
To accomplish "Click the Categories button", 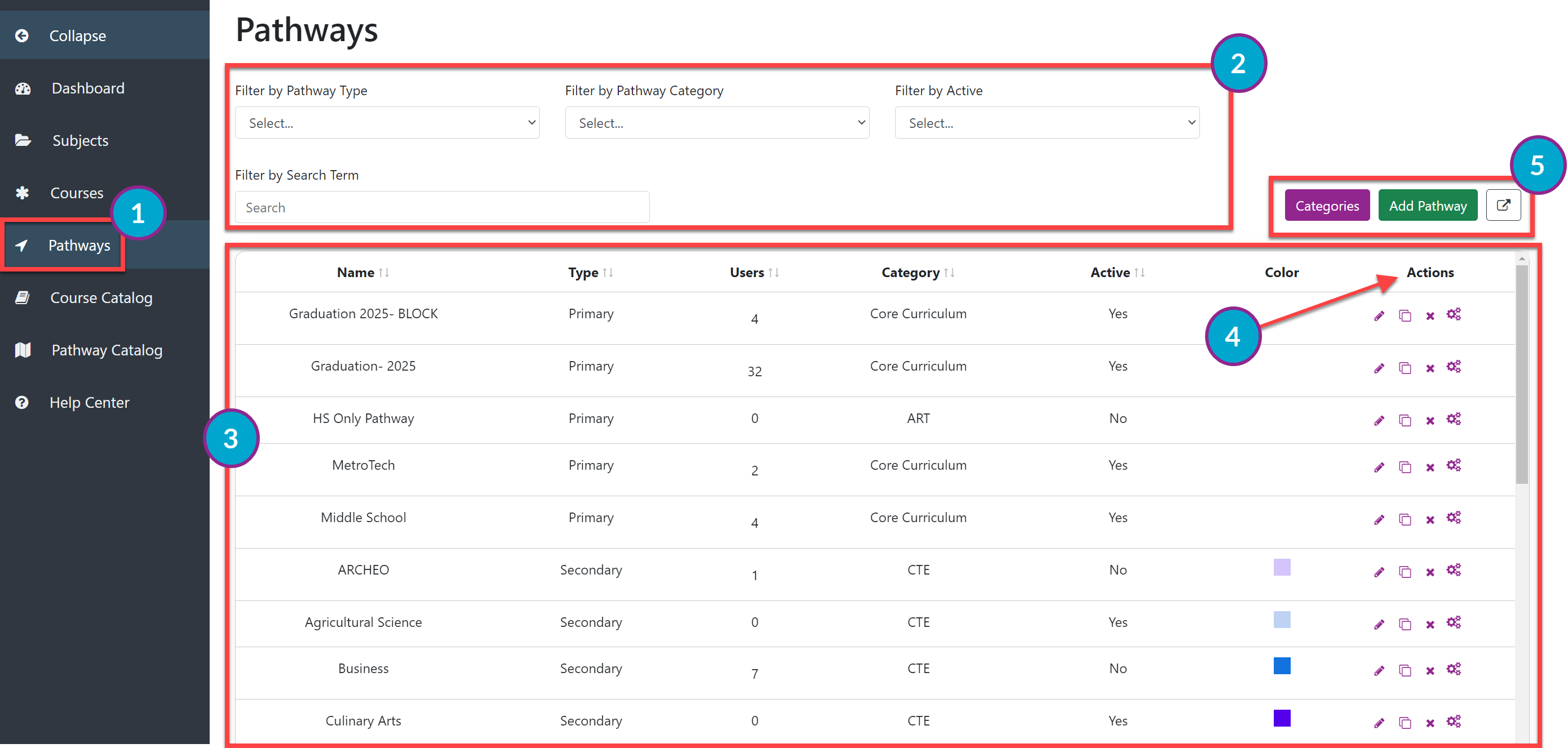I will tap(1327, 205).
